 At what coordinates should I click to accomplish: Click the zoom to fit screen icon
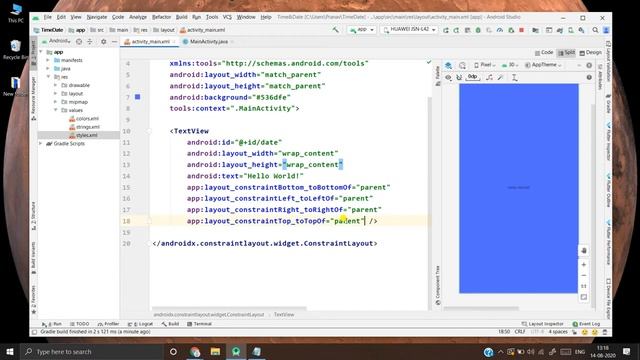point(584,297)
